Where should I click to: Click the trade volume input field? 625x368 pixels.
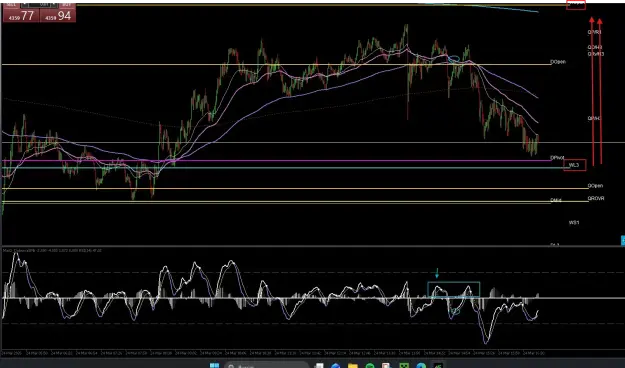pyautogui.click(x=40, y=5)
